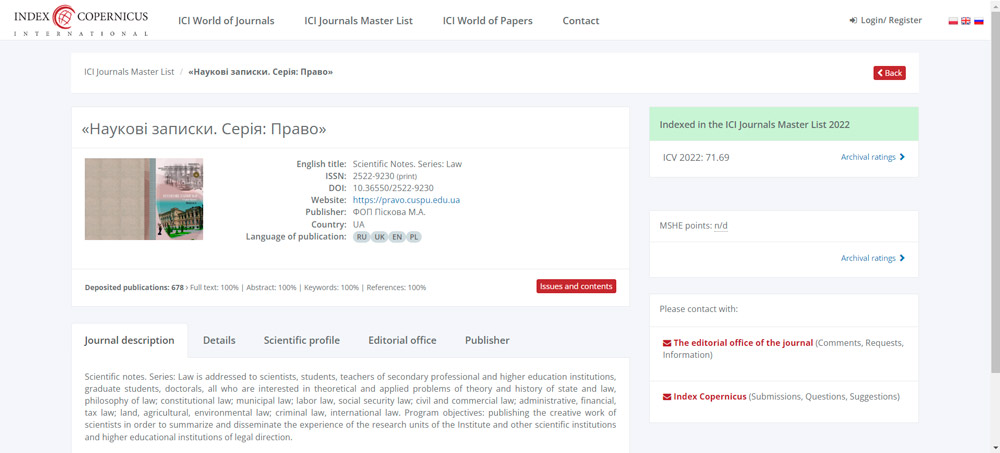Click the Index Copernicus International logo

pos(80,20)
